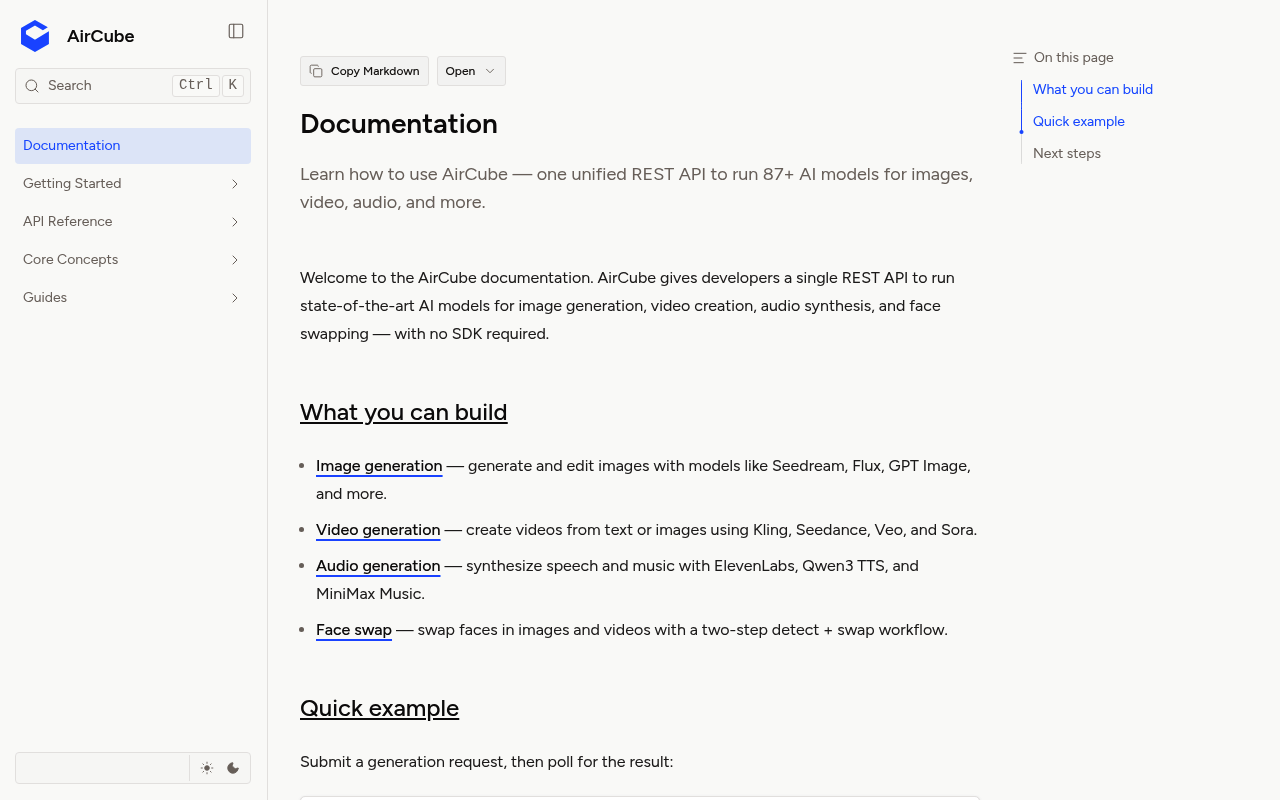This screenshot has width=1280, height=800.
Task: Follow the Video generation link
Action: pos(378,530)
